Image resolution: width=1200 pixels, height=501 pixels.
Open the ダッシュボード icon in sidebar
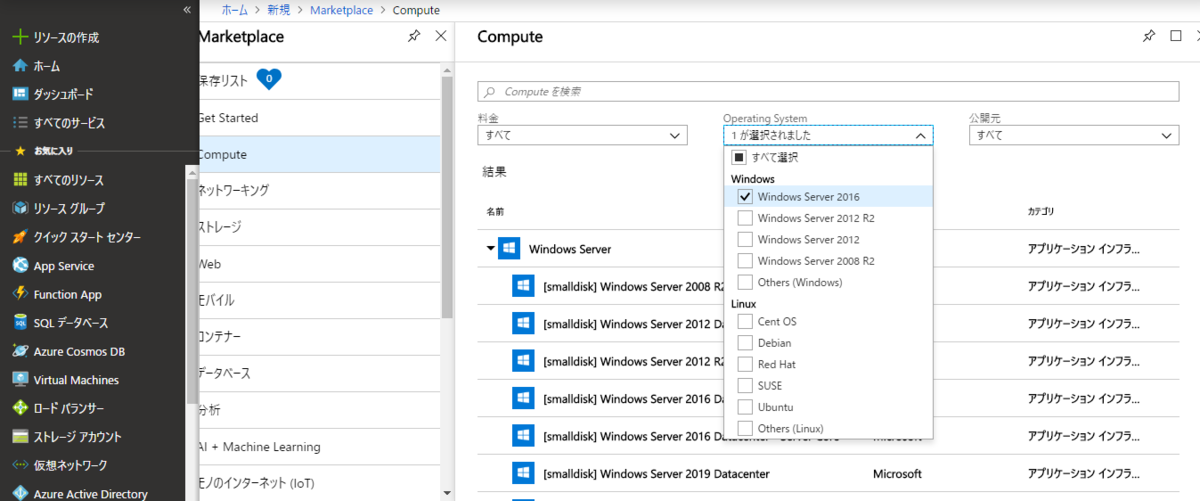(19, 94)
